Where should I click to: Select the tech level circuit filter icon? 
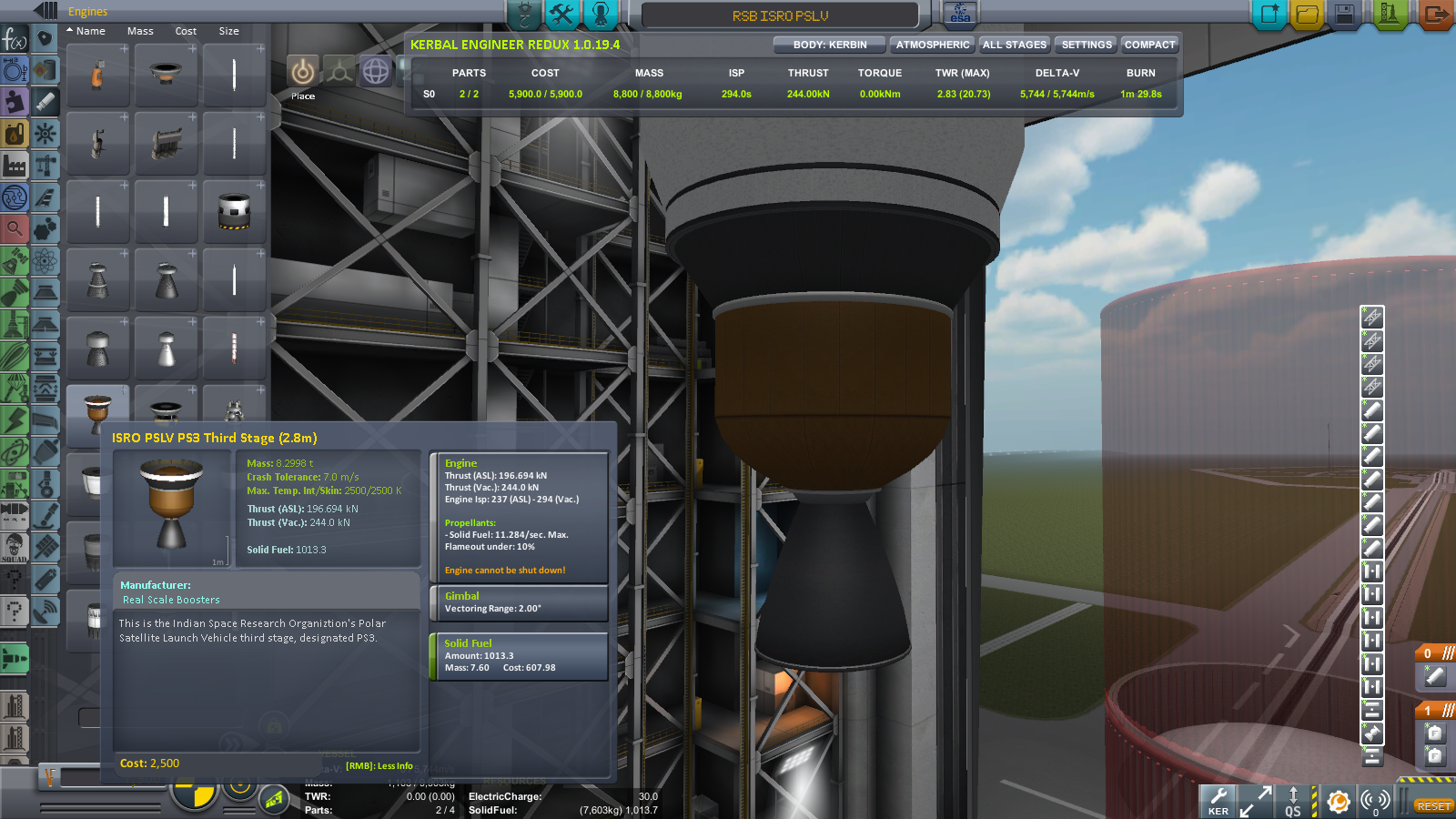pyautogui.click(x=15, y=197)
